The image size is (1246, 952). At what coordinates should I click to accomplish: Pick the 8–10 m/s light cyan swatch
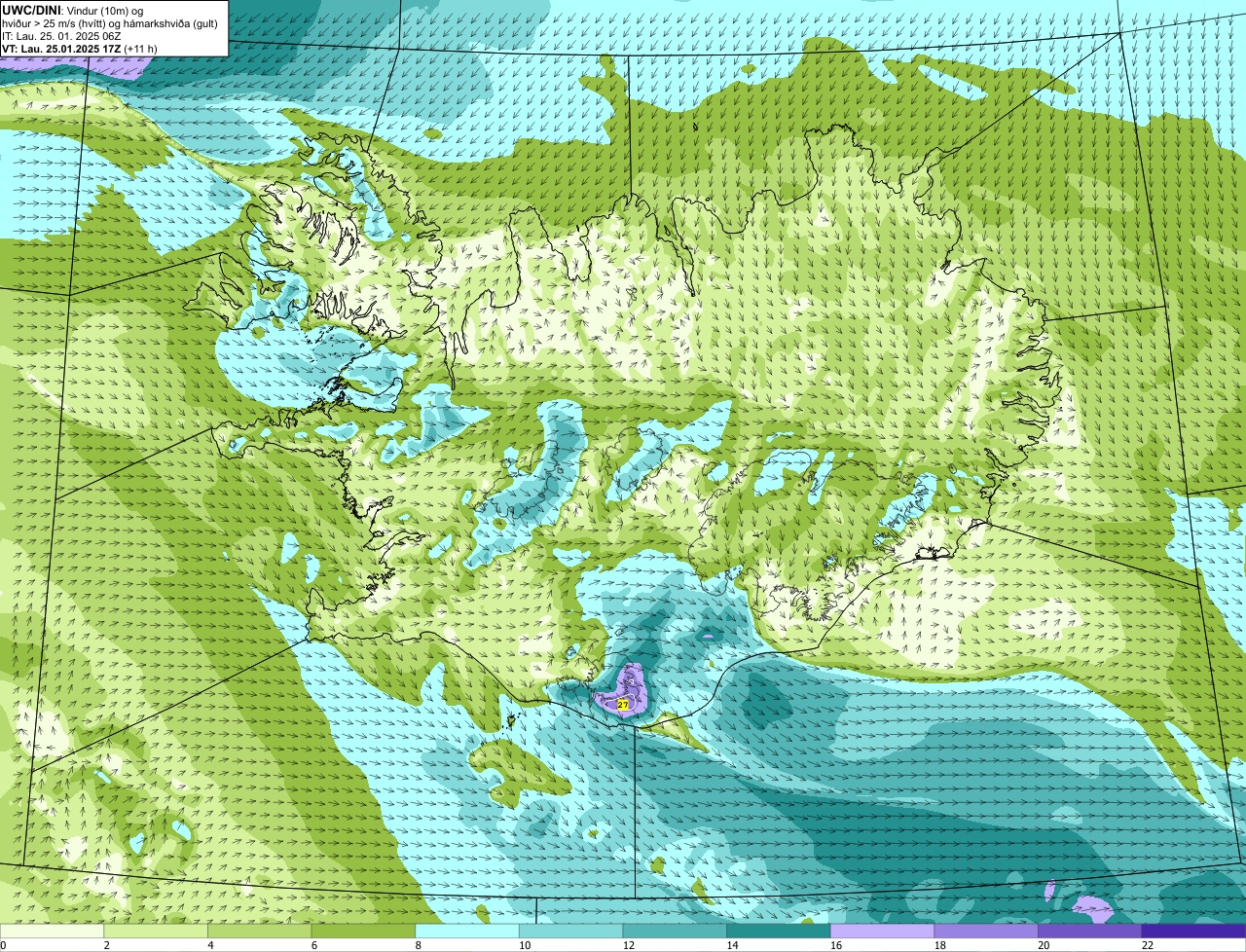pyautogui.click(x=467, y=931)
